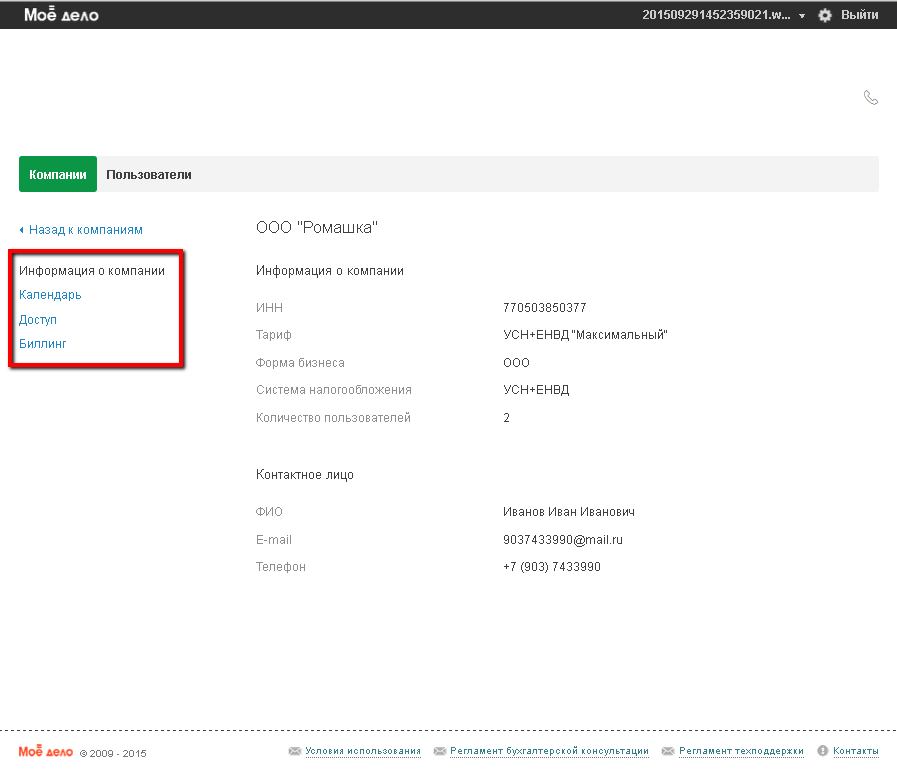Viewport: 897px width, 774px height.
Task: Click envelope icon beside Регламент бухгалтерской консультации
Action: tap(440, 751)
